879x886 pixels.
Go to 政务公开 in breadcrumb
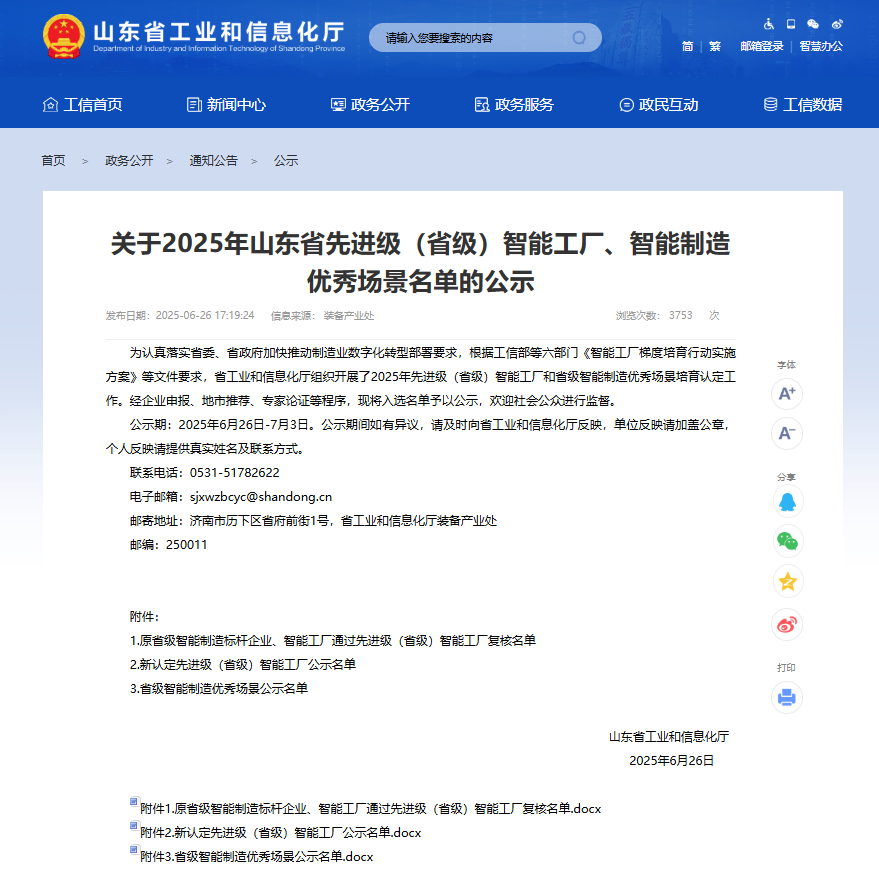(129, 160)
